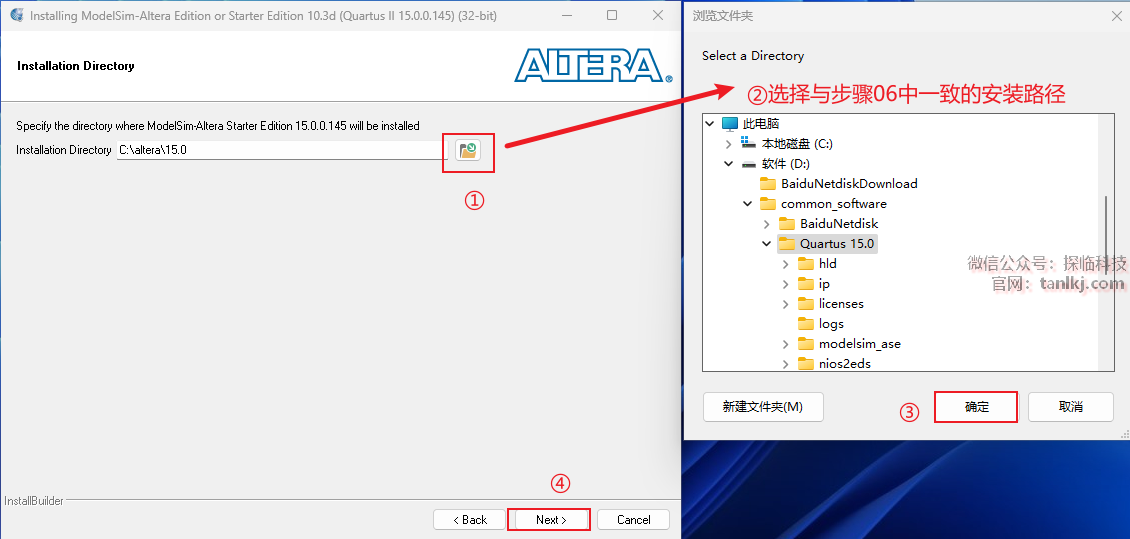The image size is (1130, 539).
Task: Select the licenses folder
Action: click(841, 304)
